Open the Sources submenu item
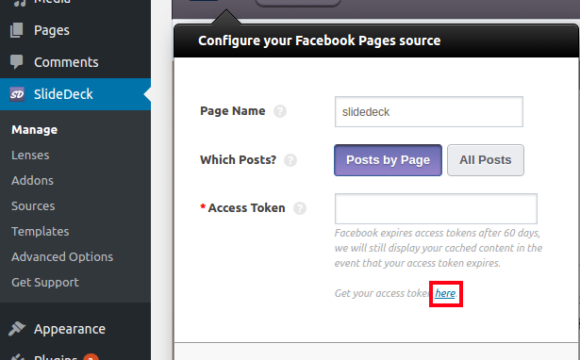 (x=33, y=206)
